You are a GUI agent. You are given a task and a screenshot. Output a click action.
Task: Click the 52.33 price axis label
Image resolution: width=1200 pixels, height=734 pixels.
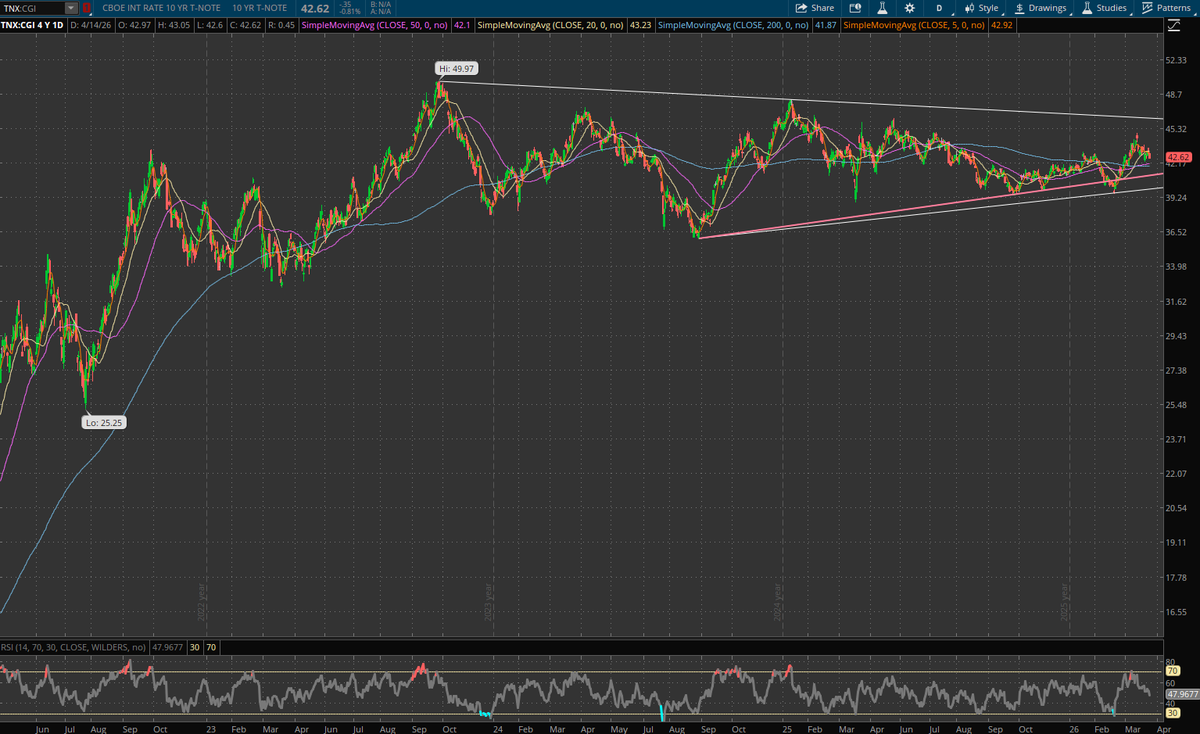1177,60
